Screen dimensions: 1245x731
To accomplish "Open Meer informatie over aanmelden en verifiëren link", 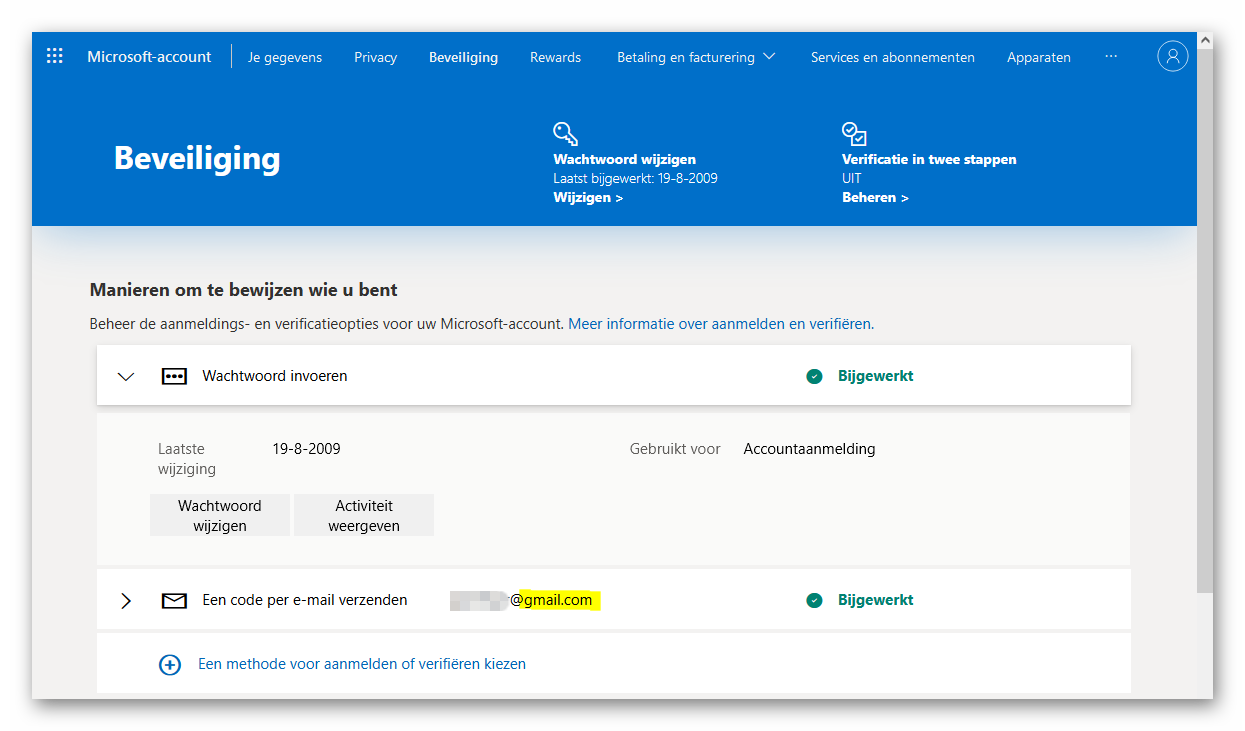I will [720, 324].
